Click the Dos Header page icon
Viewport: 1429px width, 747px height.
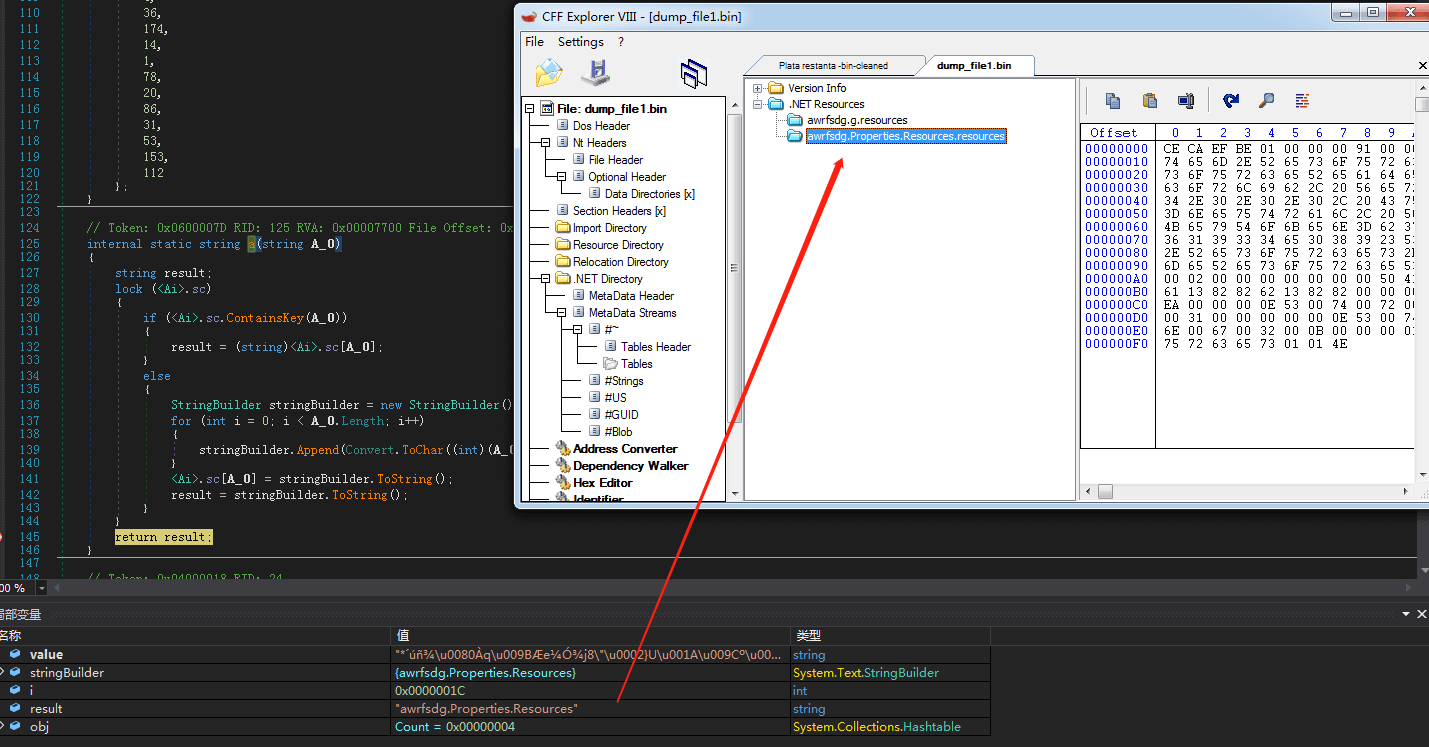(563, 126)
